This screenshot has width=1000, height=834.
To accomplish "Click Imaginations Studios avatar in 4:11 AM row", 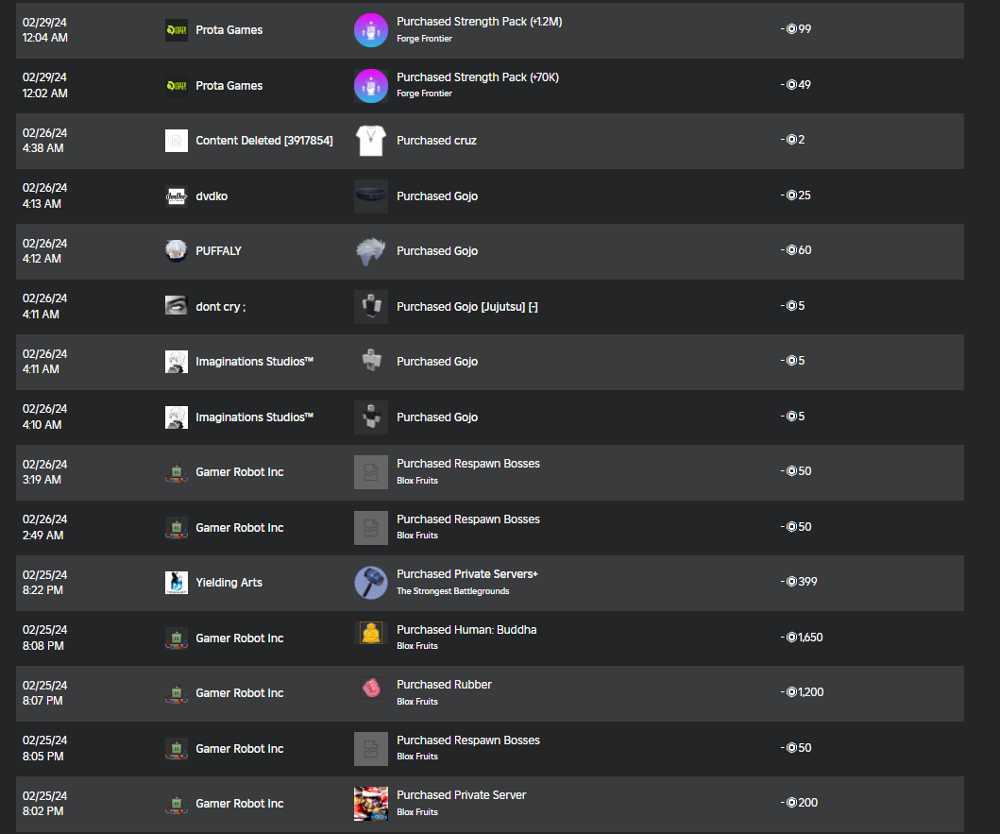I will [176, 362].
